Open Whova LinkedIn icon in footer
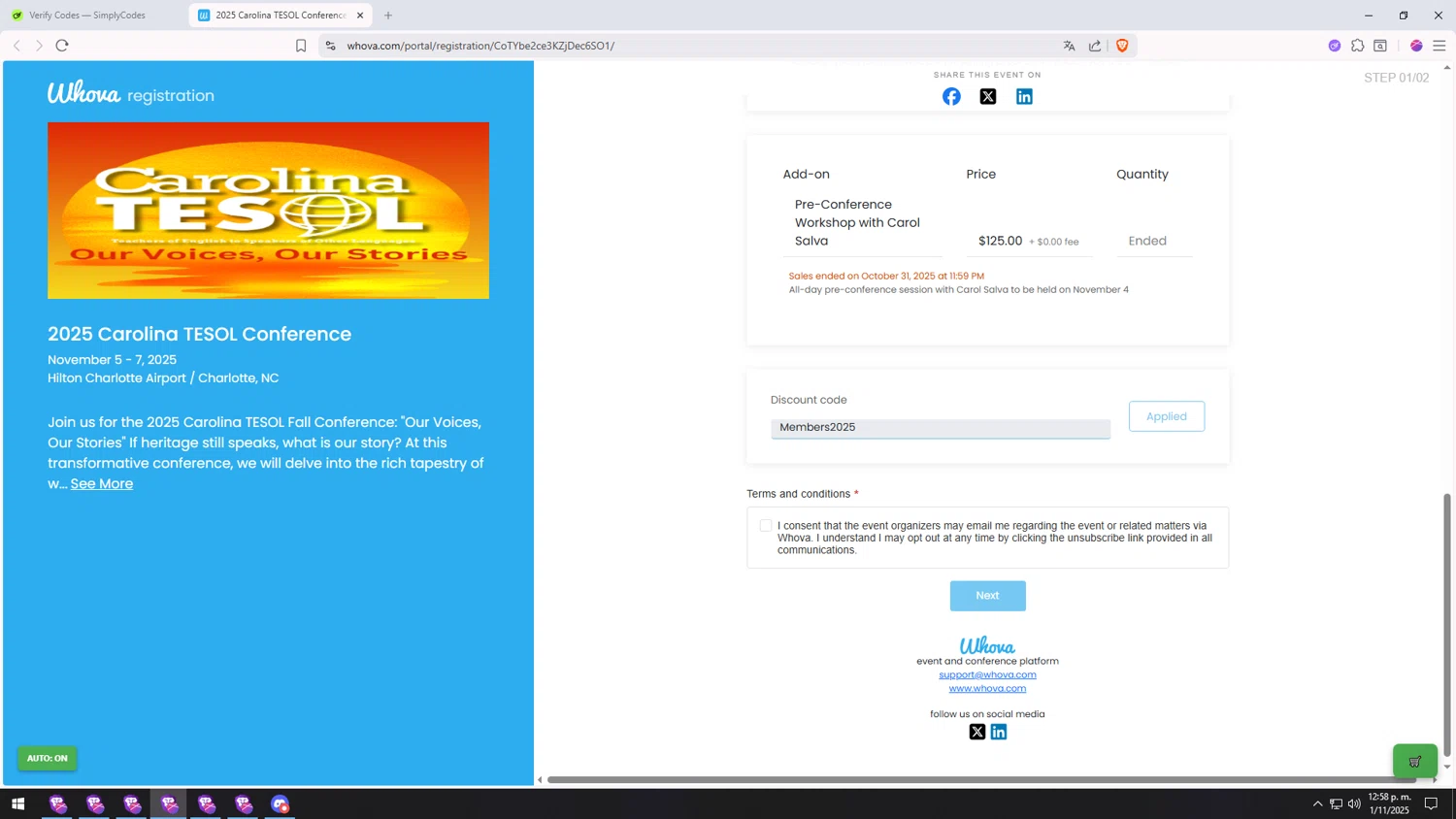1456x819 pixels. tap(999, 732)
